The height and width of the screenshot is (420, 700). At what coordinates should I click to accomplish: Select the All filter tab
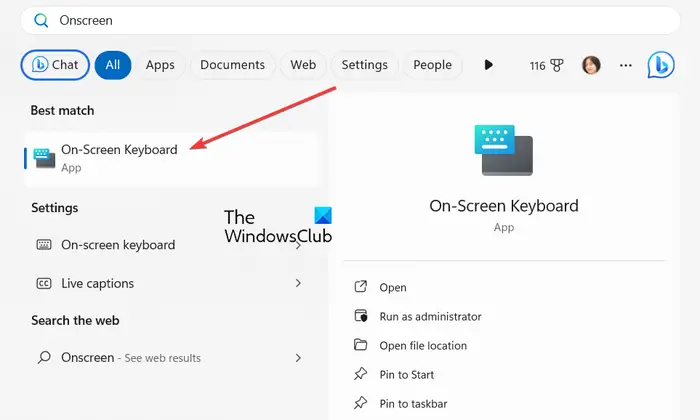pyautogui.click(x=113, y=65)
